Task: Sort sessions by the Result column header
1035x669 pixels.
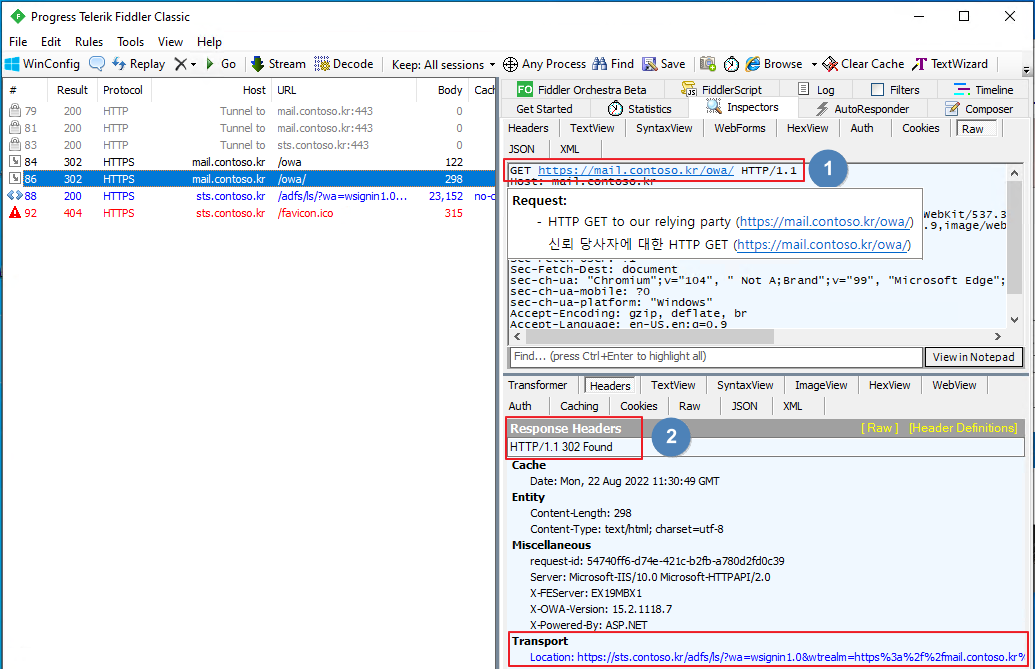Action: click(72, 90)
